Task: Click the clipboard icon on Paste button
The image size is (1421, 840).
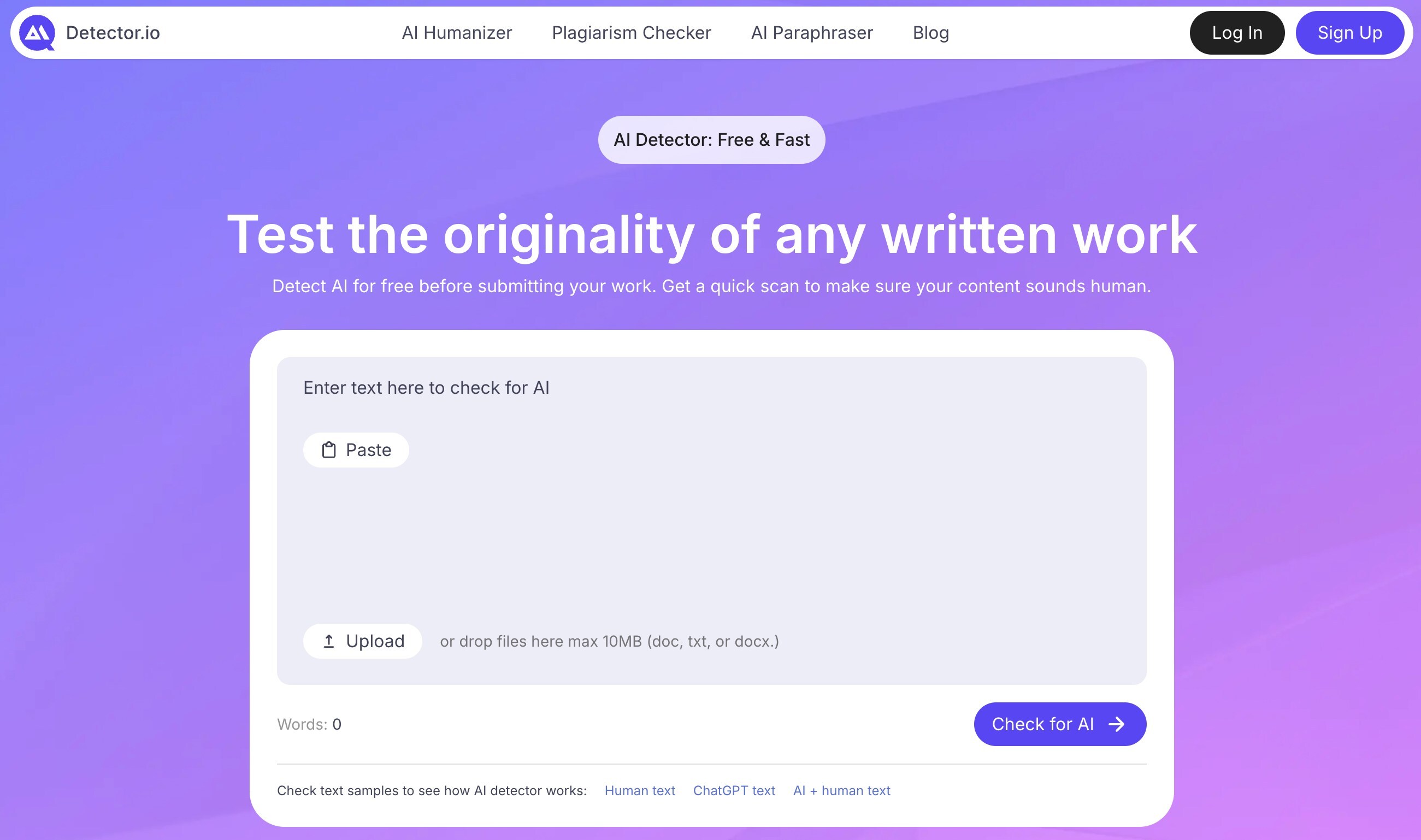Action: (329, 450)
